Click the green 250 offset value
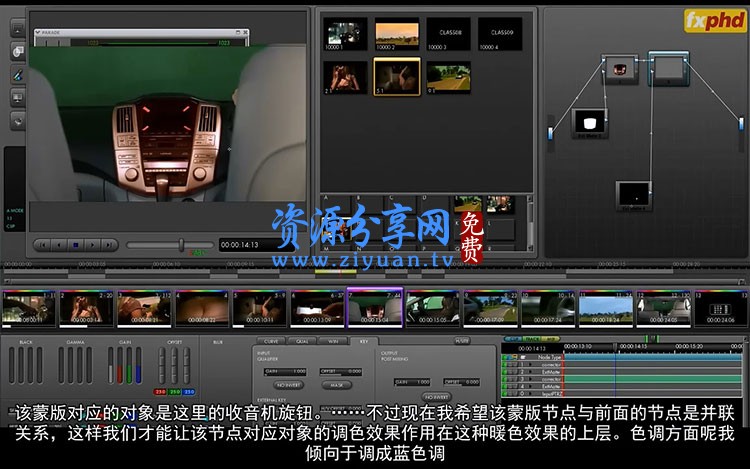The width and height of the screenshot is (750, 469). [175, 392]
